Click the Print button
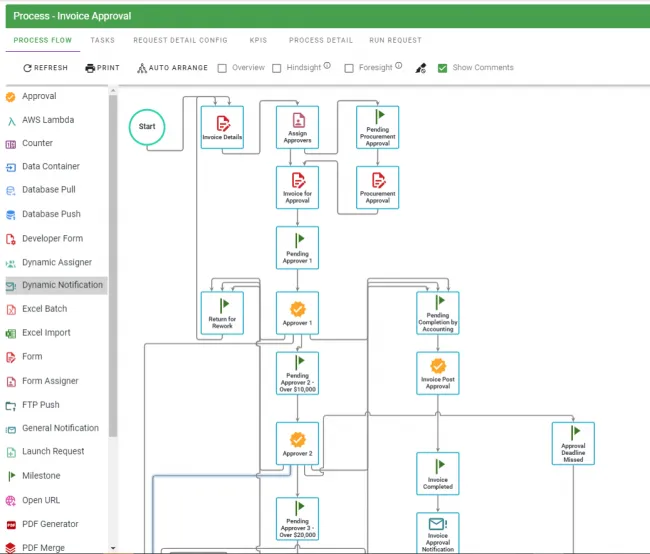The image size is (650, 554). tap(102, 68)
